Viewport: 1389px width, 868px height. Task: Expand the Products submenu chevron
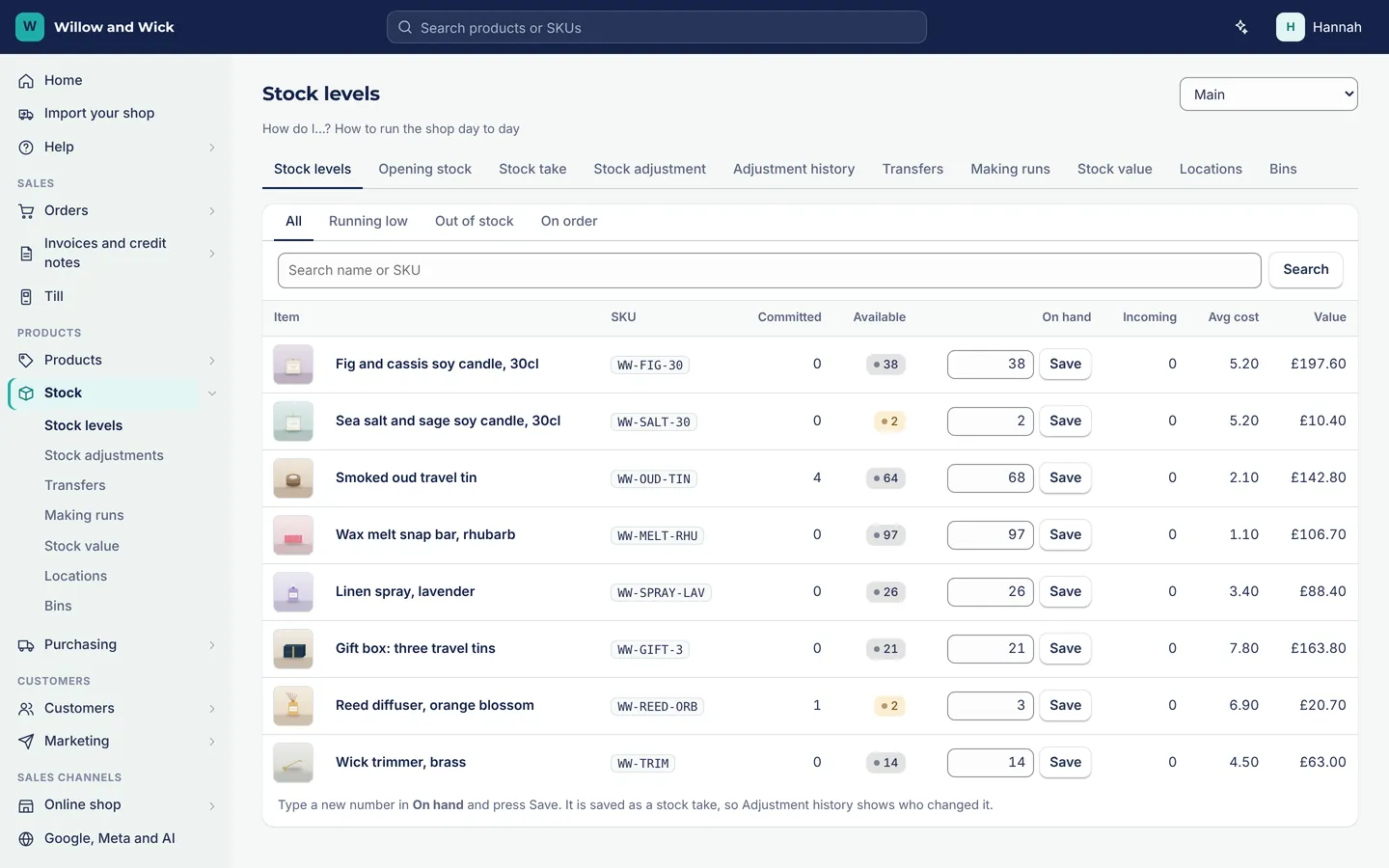point(212,361)
